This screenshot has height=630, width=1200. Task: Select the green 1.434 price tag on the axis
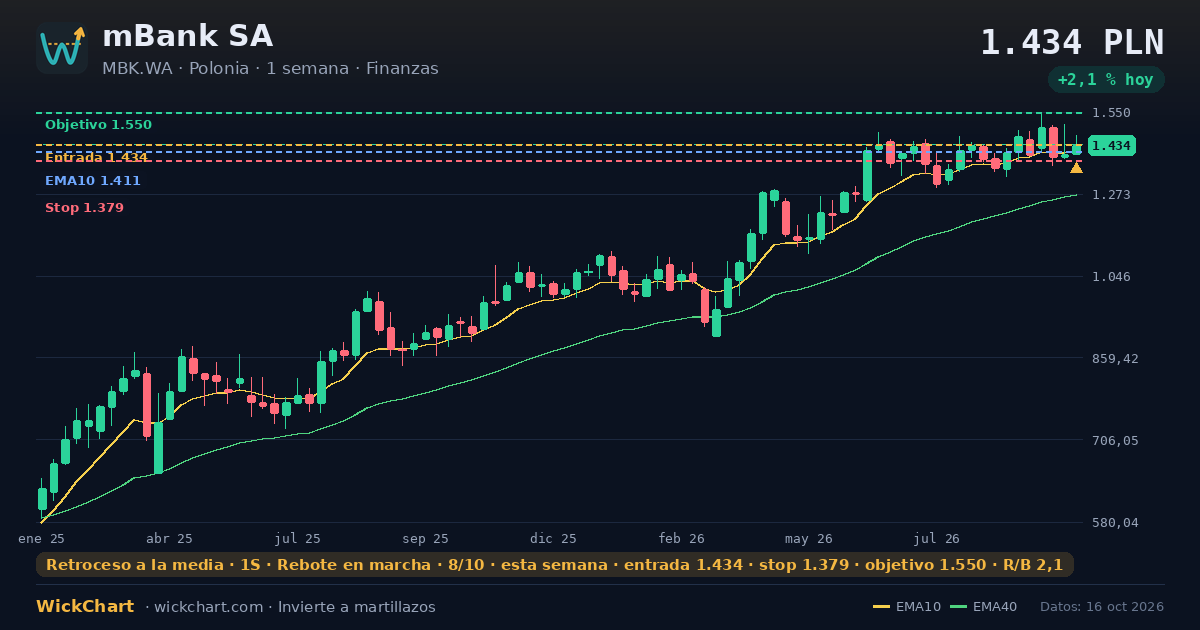click(x=1112, y=146)
